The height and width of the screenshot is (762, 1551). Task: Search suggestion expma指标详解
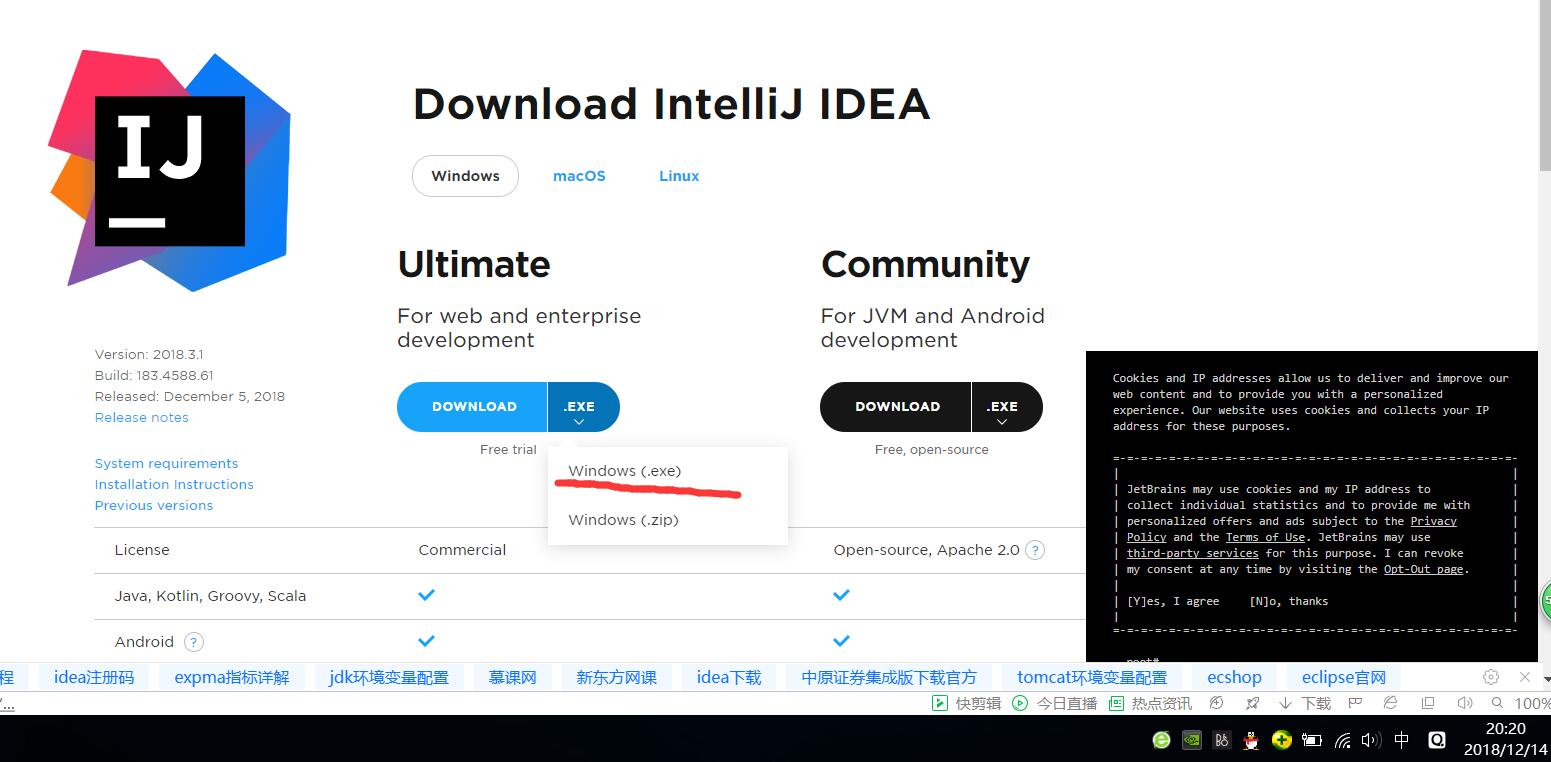point(231,677)
